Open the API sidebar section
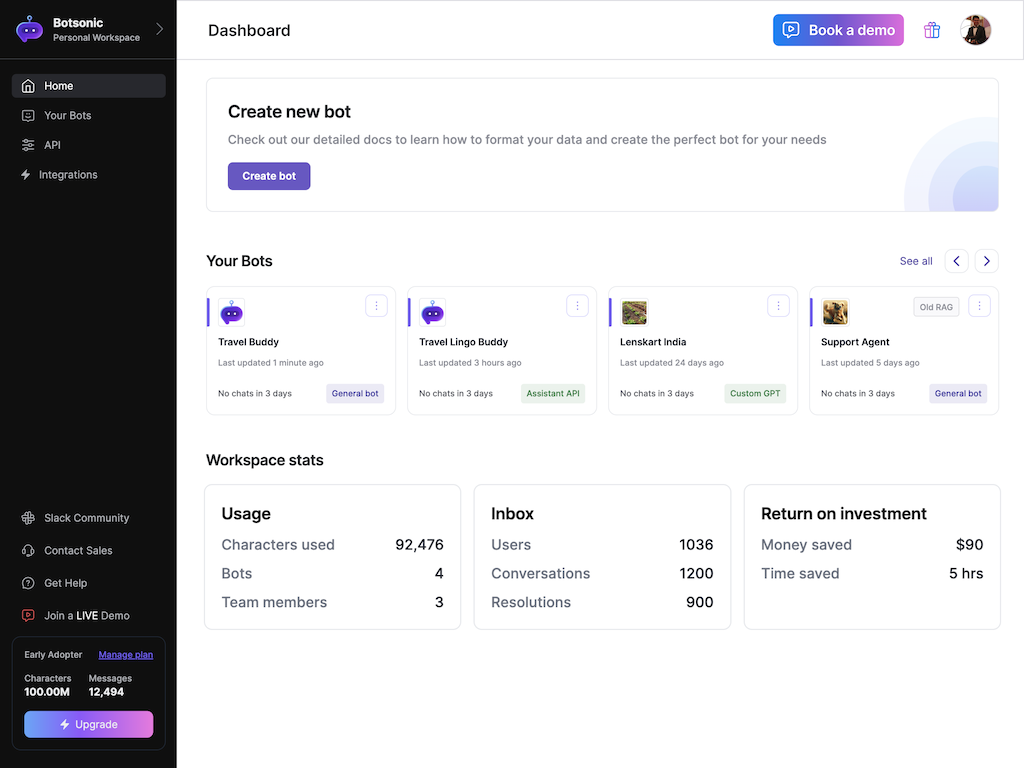 tap(52, 145)
